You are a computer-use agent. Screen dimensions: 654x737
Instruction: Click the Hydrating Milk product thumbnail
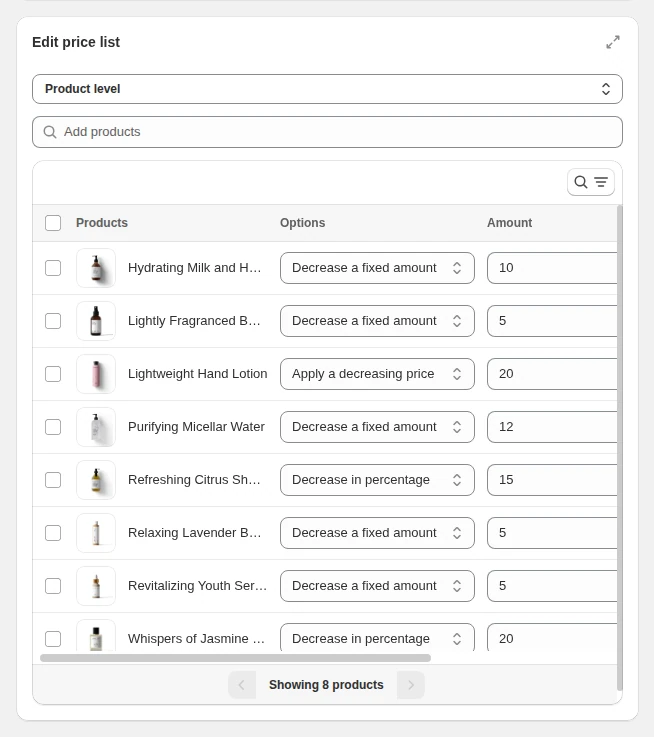point(96,268)
